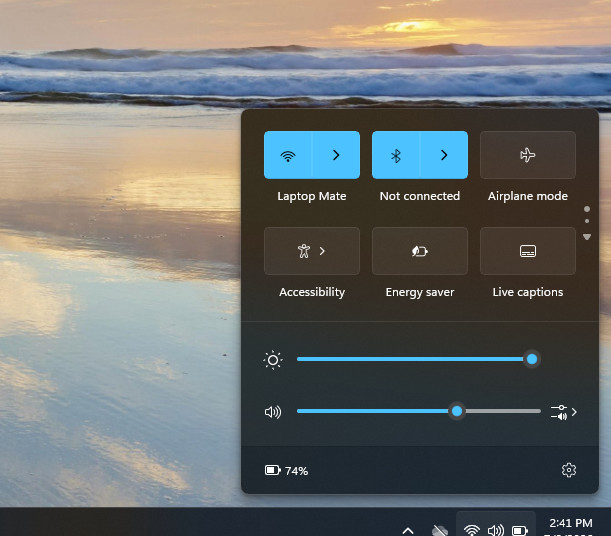
Task: Click the taskbar Wi-Fi icon
Action: tap(471, 530)
